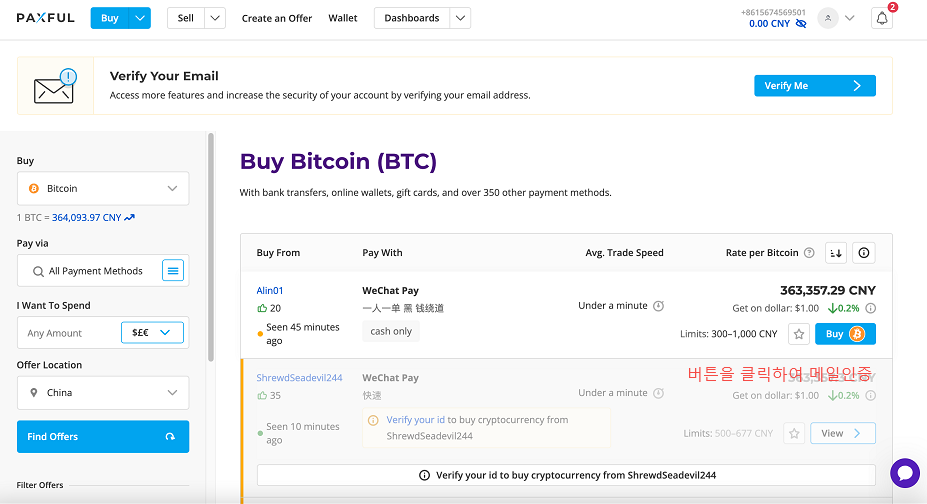Viewport: 927px width, 504px height.
Task: Click the cash only tag
Action: pyautogui.click(x=391, y=331)
